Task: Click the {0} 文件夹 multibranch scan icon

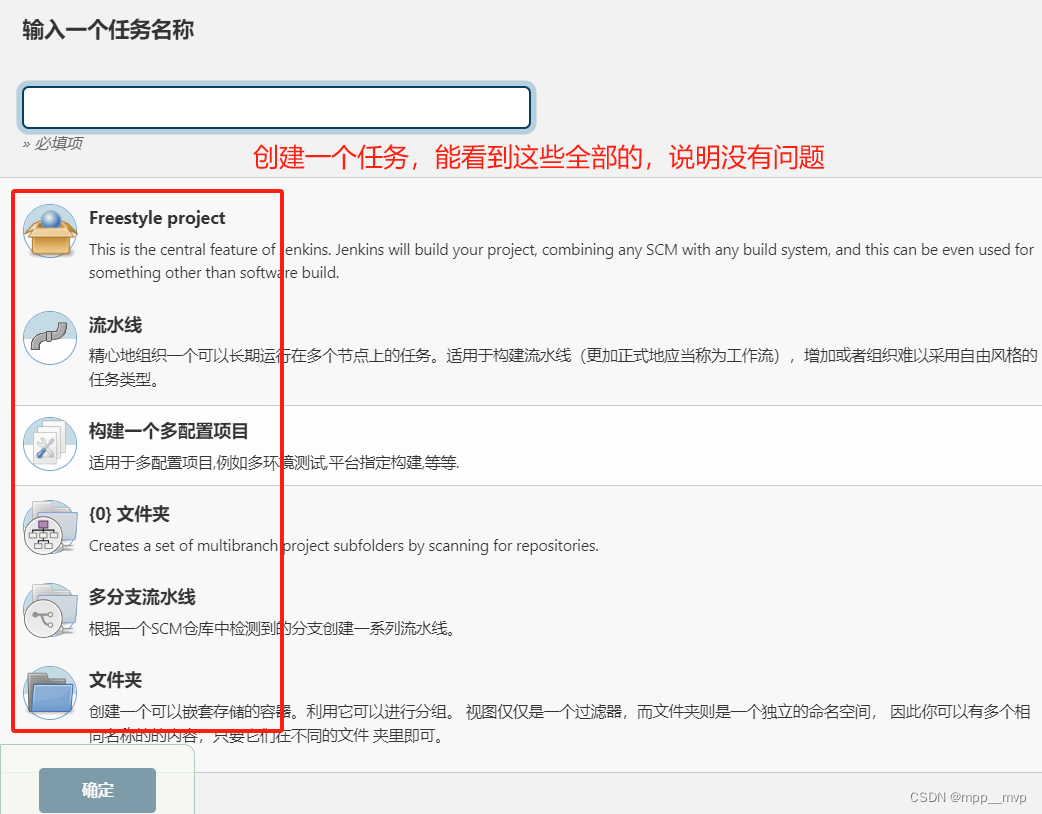Action: point(49,528)
